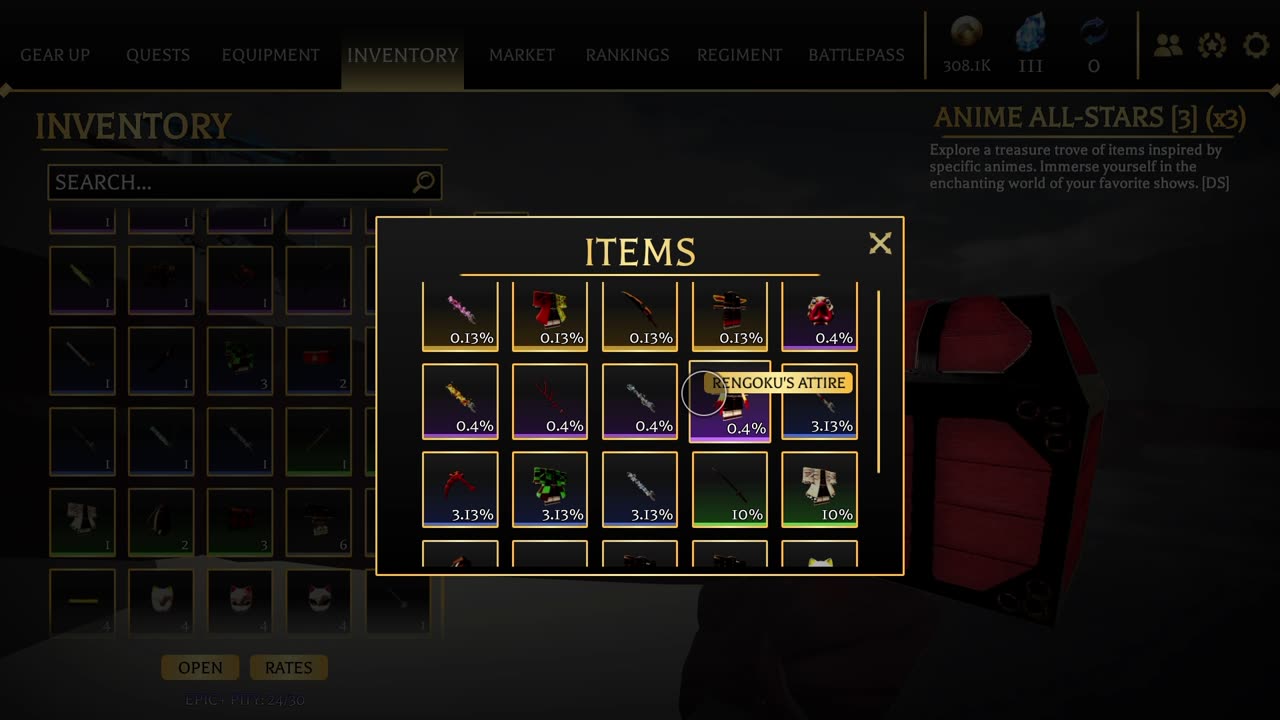Click the Rates button
Viewport: 1280px width, 720px height.
(x=289, y=668)
